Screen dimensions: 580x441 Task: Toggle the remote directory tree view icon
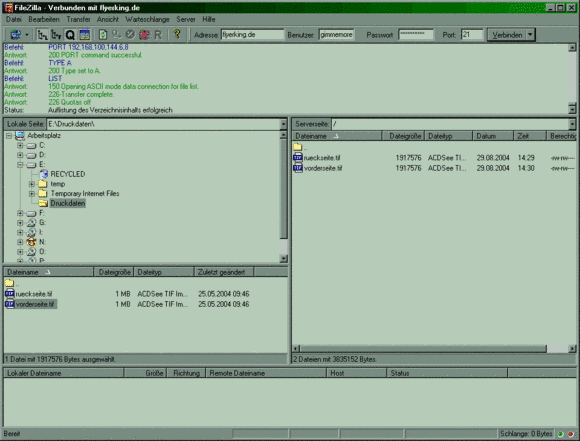(x=56, y=35)
